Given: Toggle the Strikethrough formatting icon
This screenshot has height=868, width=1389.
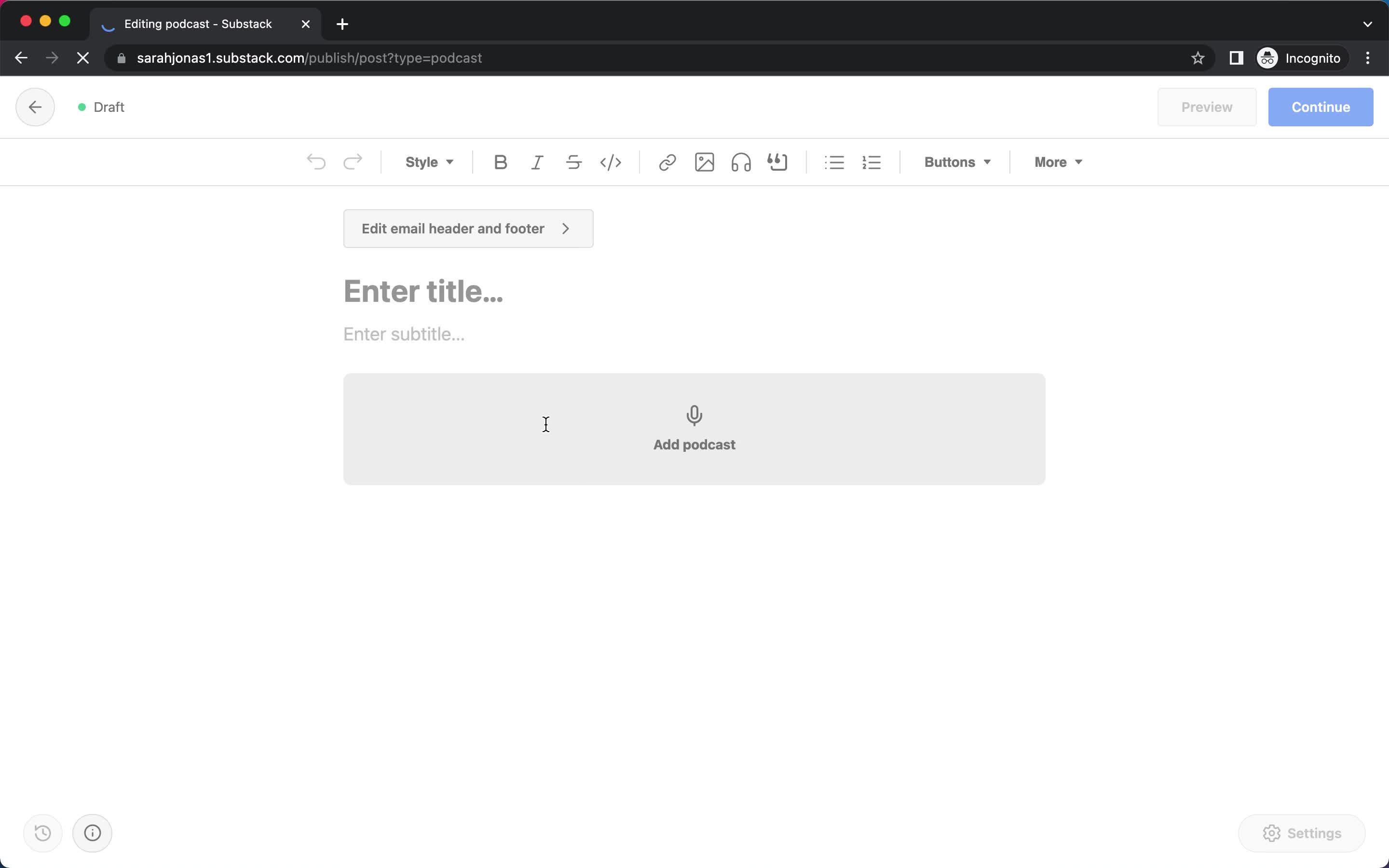Looking at the screenshot, I should click(572, 162).
